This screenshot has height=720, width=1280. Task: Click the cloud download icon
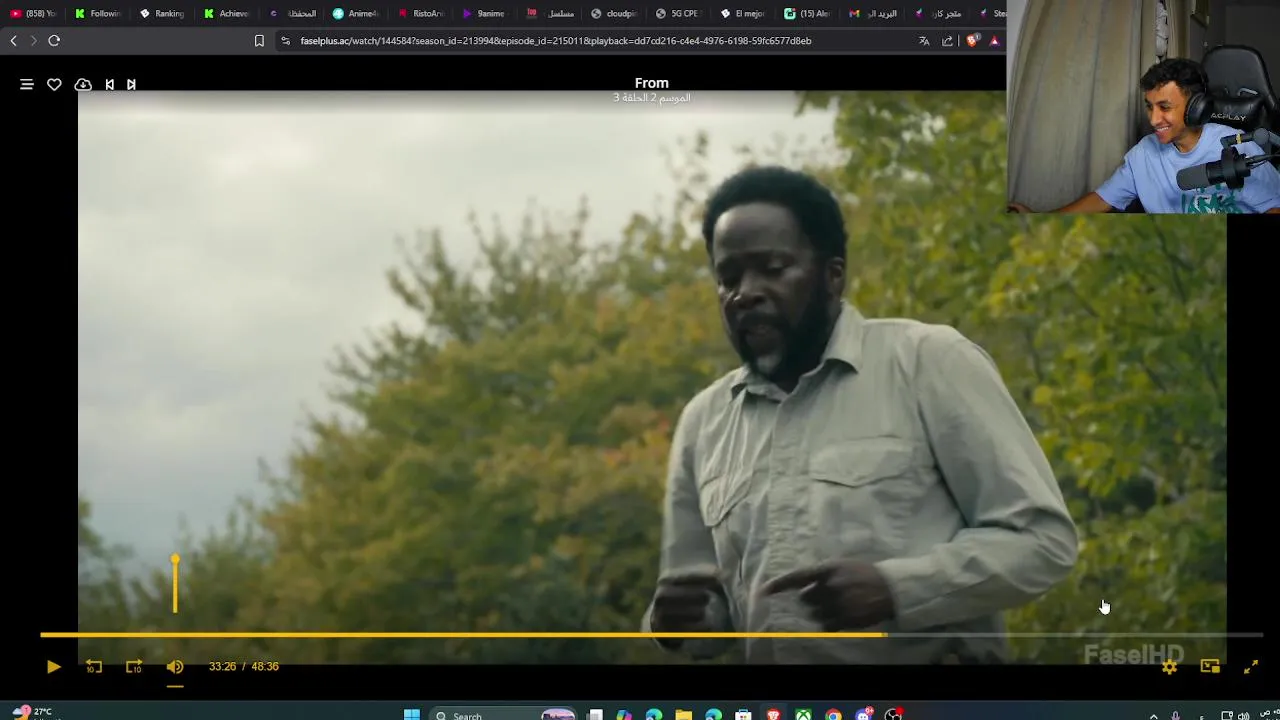tap(83, 85)
